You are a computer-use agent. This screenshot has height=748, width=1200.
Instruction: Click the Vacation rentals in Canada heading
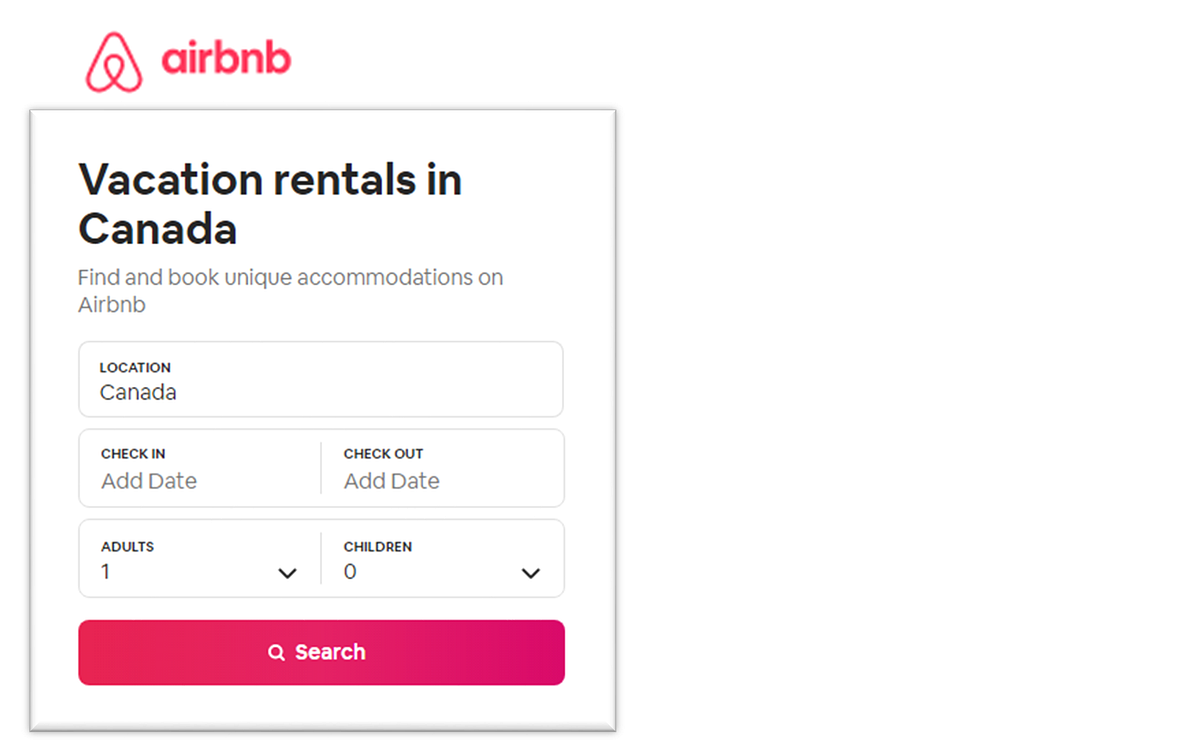tap(270, 203)
